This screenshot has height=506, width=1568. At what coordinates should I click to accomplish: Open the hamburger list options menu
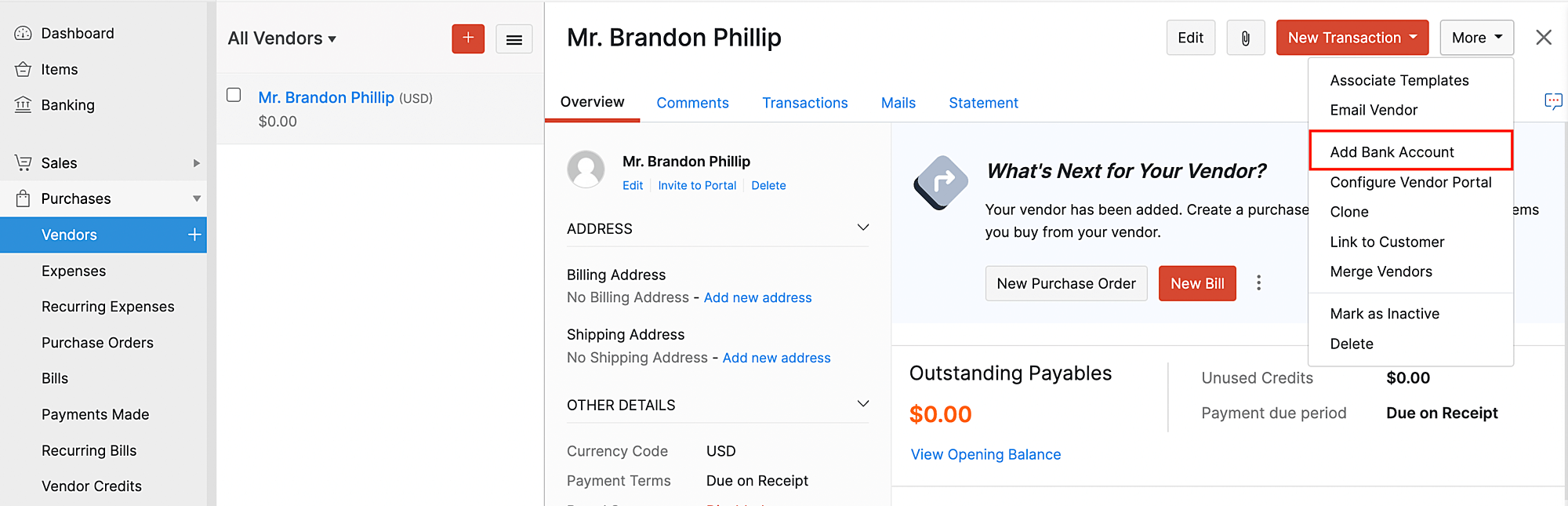[514, 39]
